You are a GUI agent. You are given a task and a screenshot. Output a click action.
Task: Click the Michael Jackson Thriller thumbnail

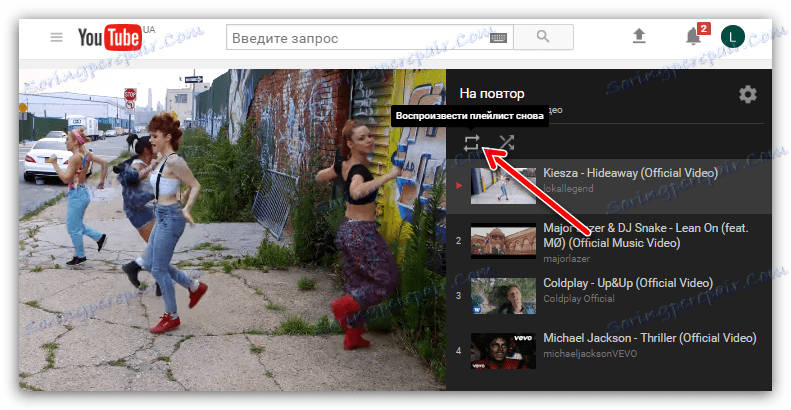(x=503, y=351)
